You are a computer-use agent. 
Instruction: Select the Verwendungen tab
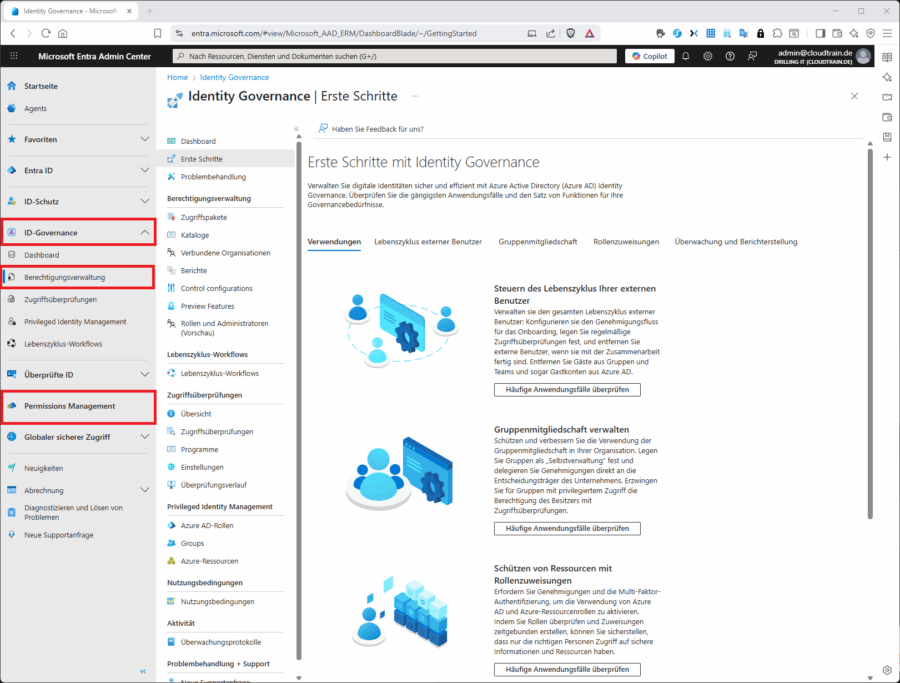coord(334,242)
